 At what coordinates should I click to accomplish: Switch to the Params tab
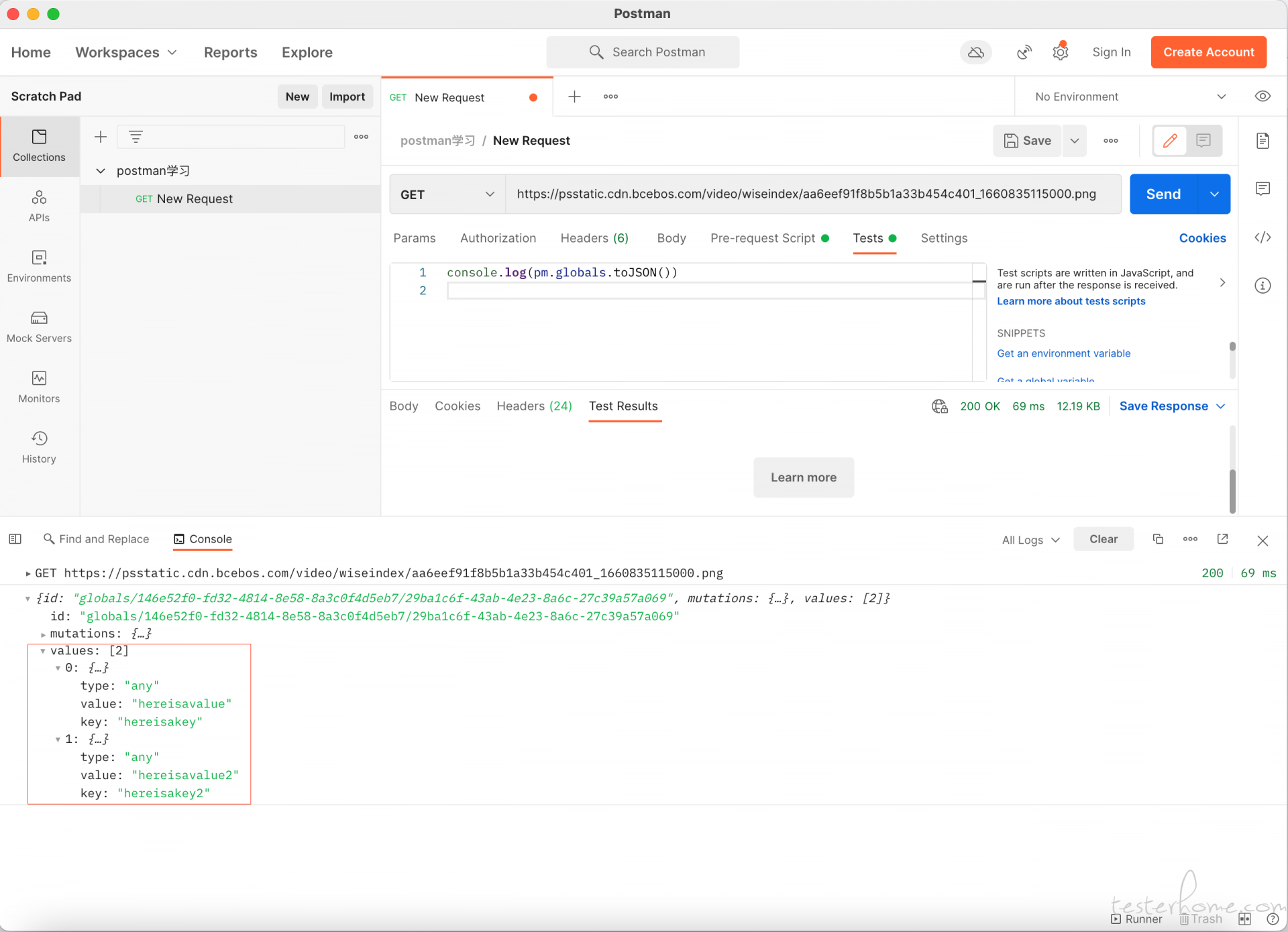pos(414,238)
